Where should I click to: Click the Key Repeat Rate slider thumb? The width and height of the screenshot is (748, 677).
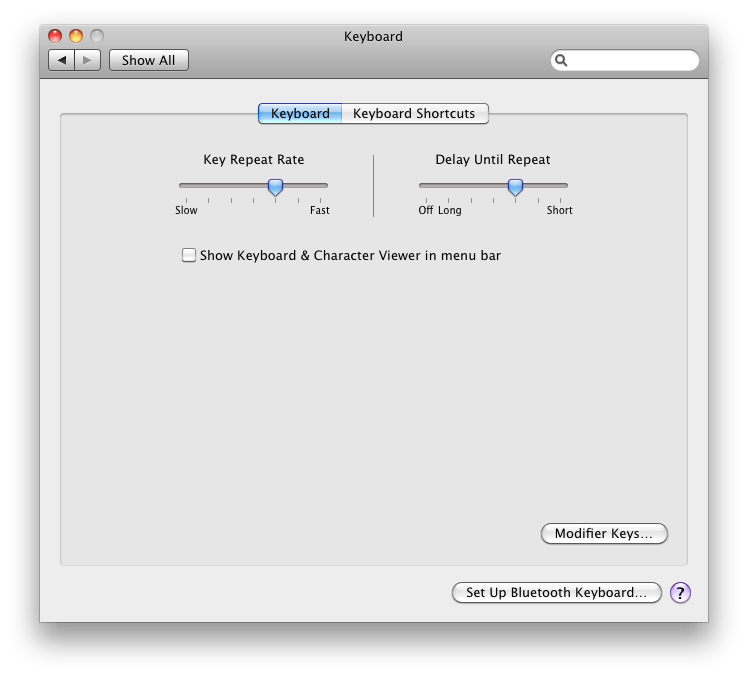click(275, 187)
